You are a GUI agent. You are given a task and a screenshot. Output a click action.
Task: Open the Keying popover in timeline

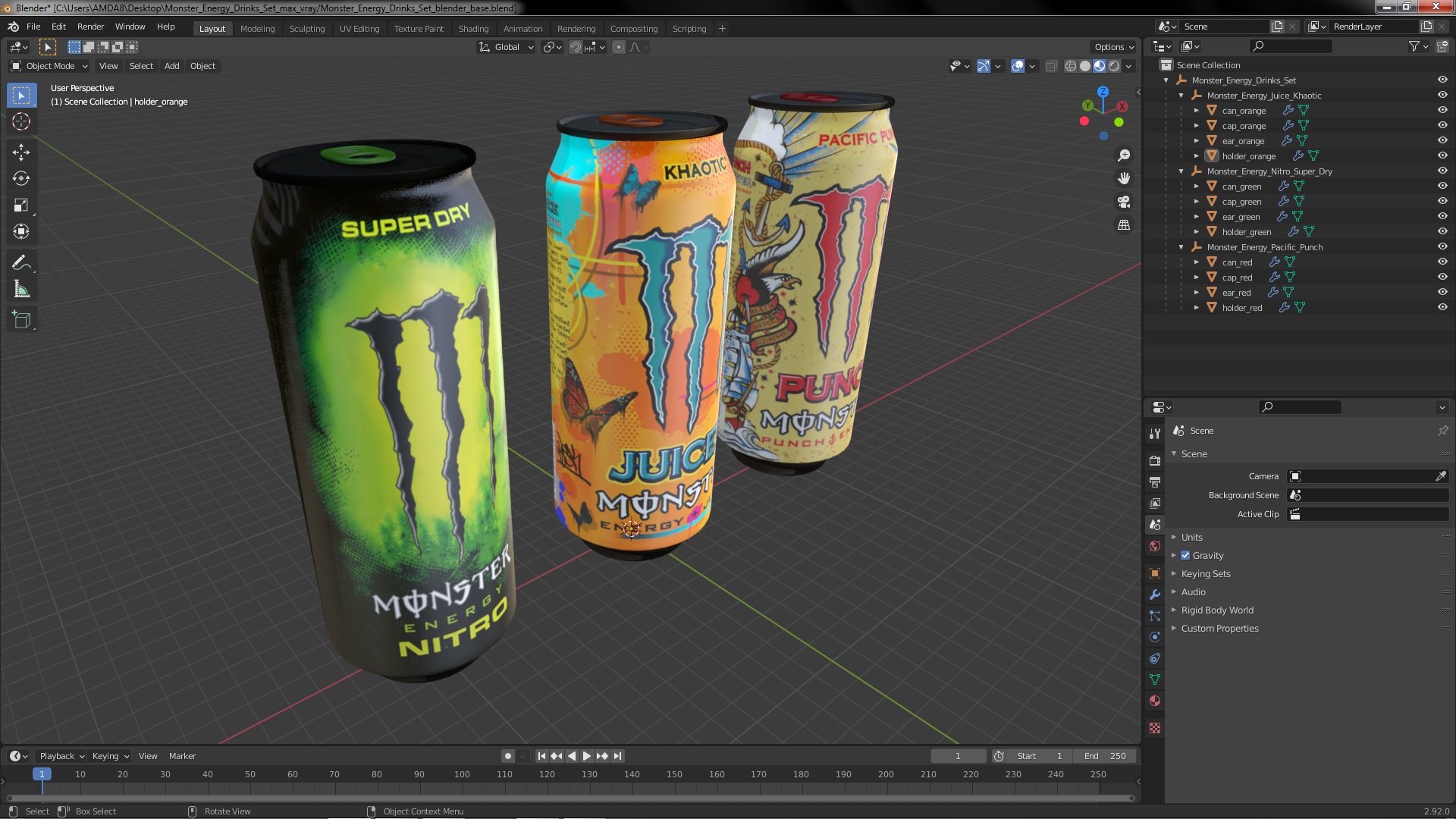[111, 756]
